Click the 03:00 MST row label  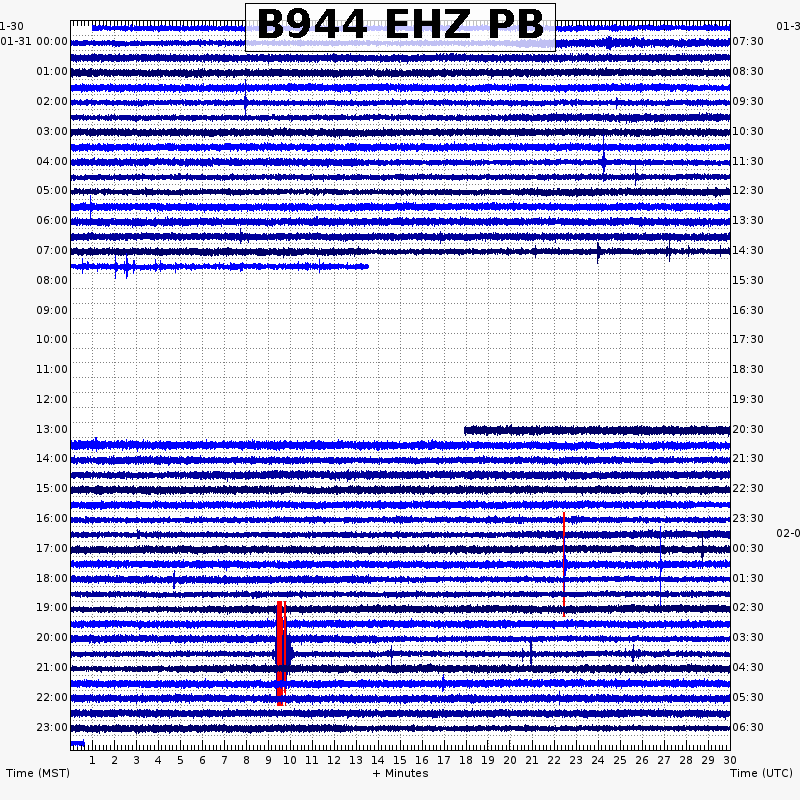(x=52, y=131)
